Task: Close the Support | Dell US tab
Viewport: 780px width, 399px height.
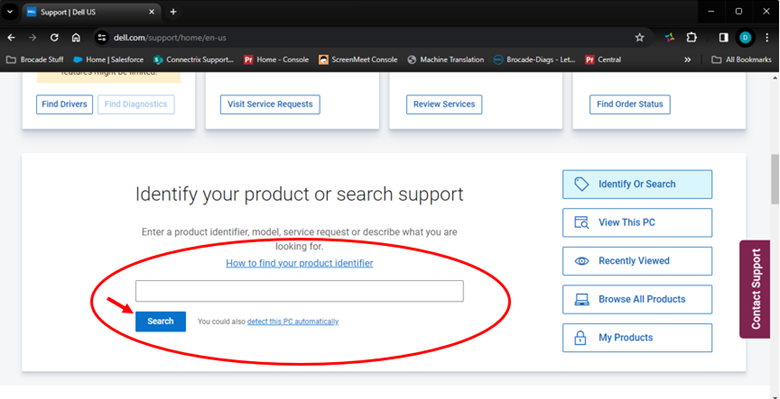Action: coord(152,12)
